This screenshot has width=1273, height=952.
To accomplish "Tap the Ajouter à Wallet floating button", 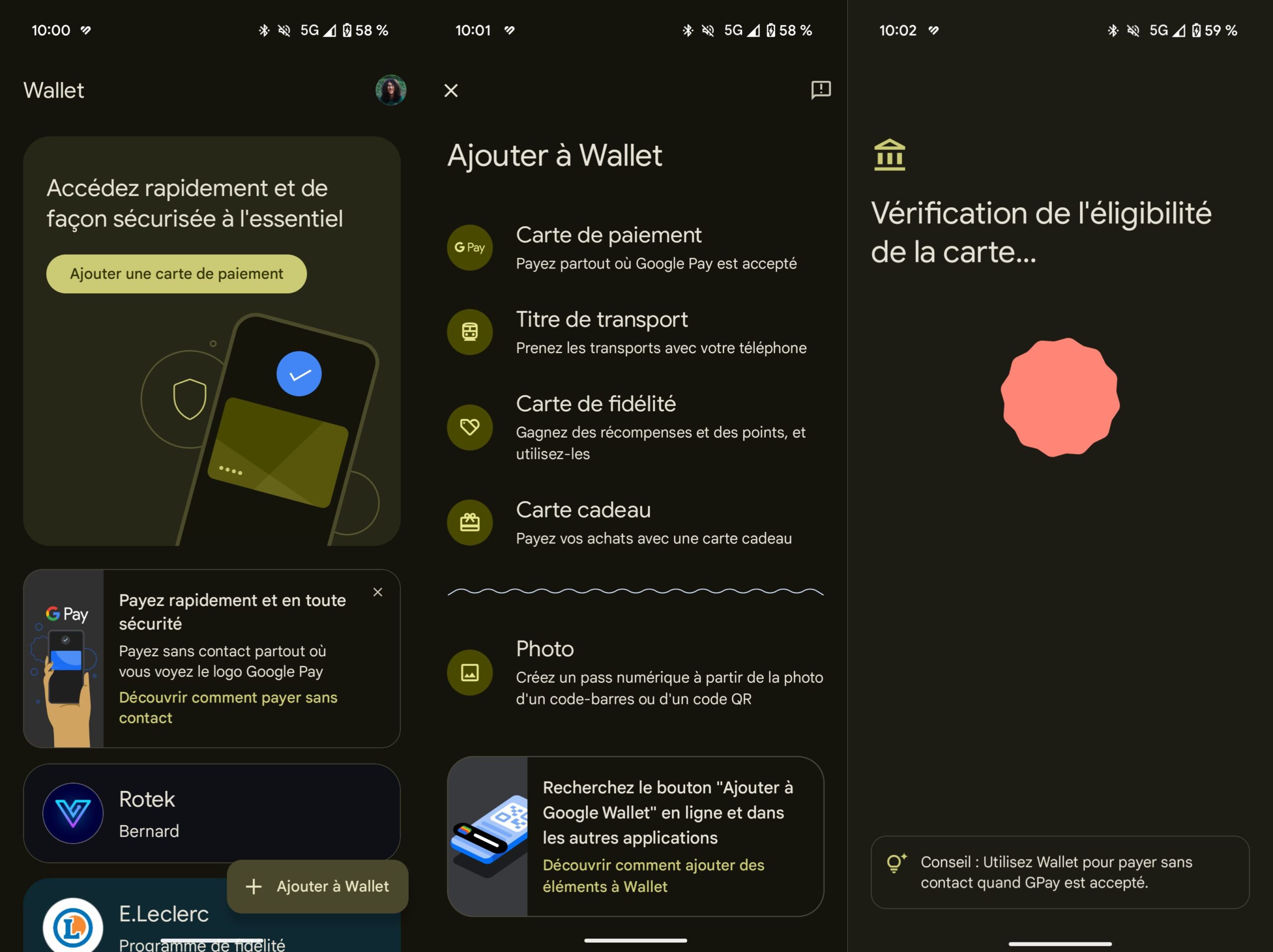I will pyautogui.click(x=318, y=886).
